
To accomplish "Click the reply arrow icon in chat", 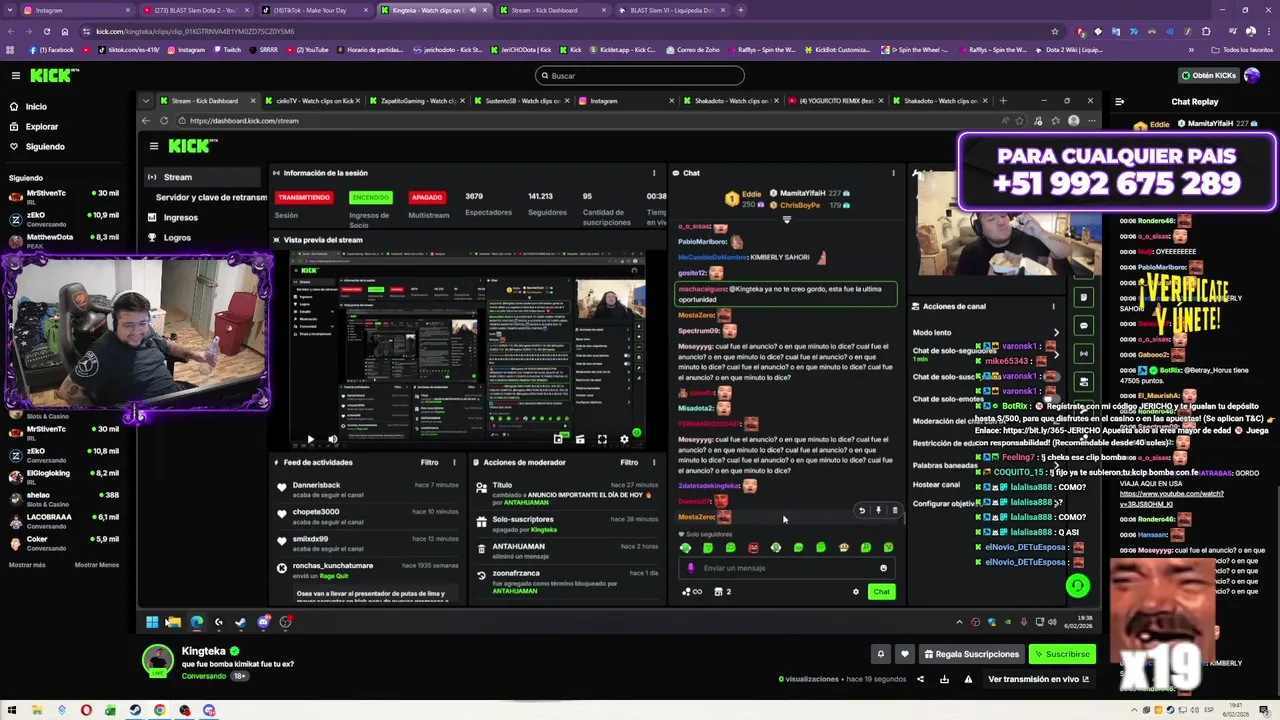I will [862, 511].
